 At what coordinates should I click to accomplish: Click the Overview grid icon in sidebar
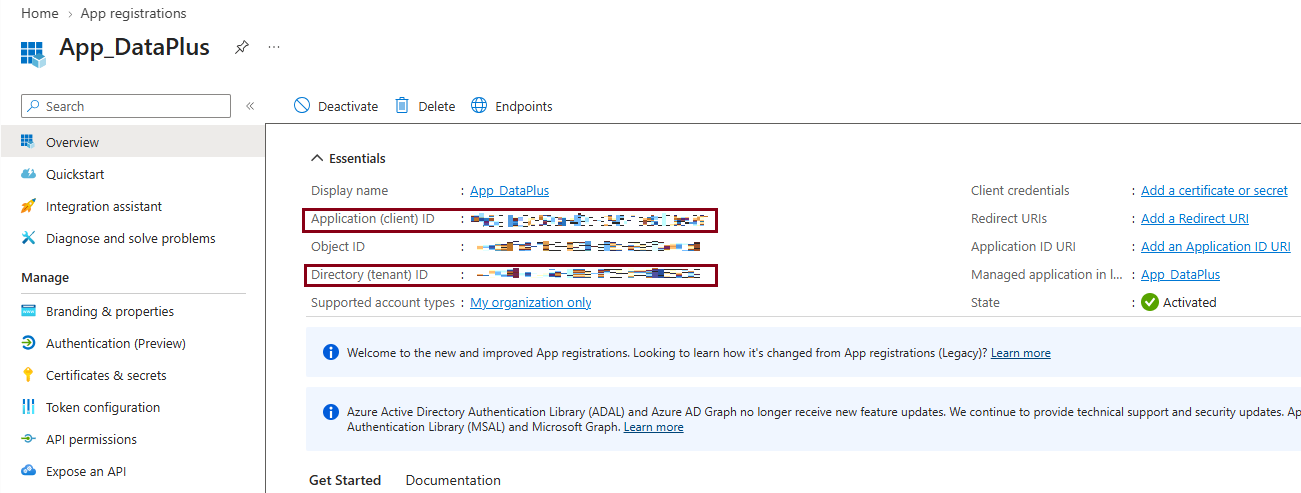(28, 141)
